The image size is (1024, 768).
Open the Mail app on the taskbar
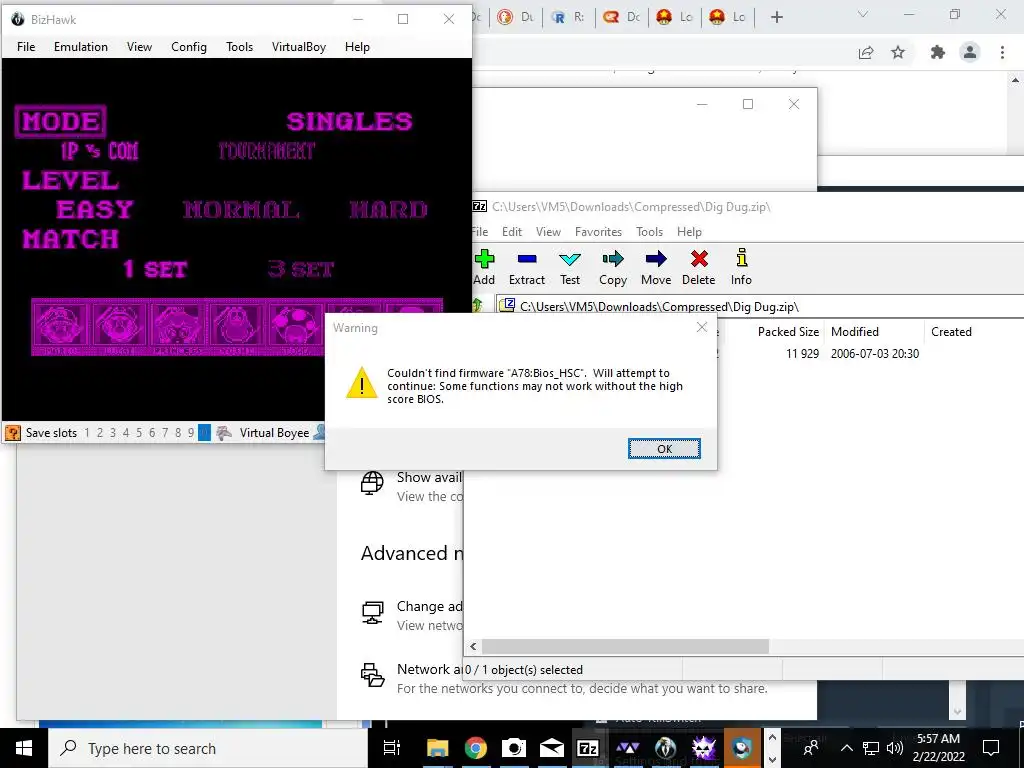552,748
